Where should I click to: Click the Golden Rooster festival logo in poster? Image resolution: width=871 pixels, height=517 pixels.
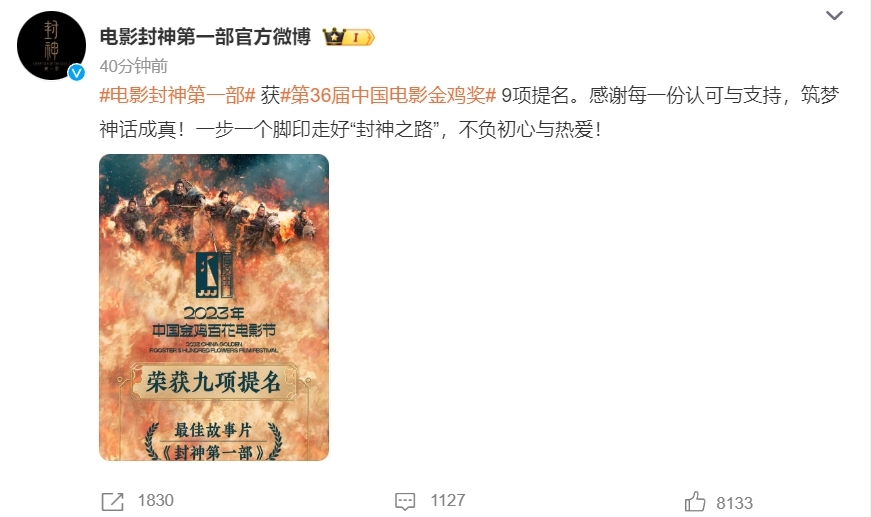(214, 275)
